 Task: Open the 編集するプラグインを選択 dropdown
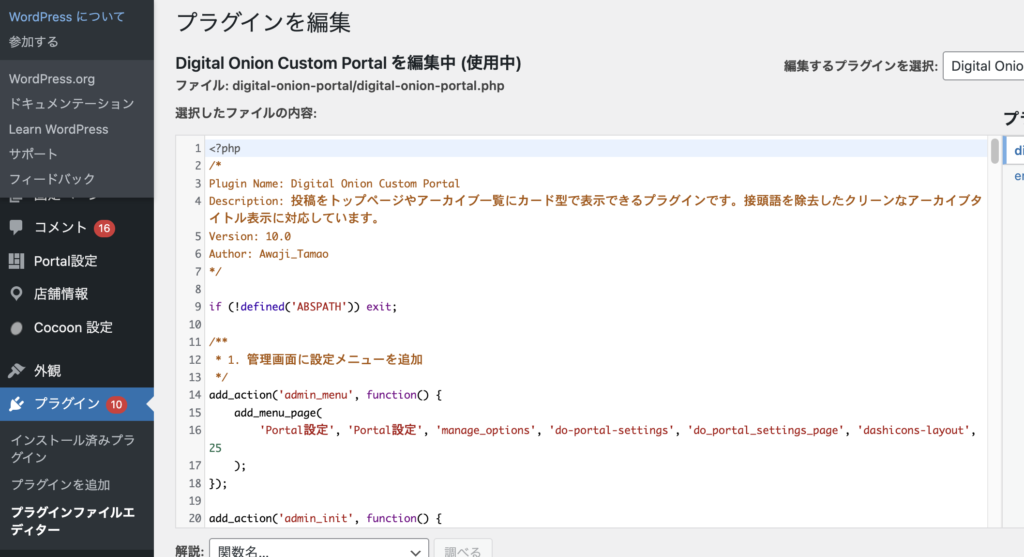click(x=982, y=66)
